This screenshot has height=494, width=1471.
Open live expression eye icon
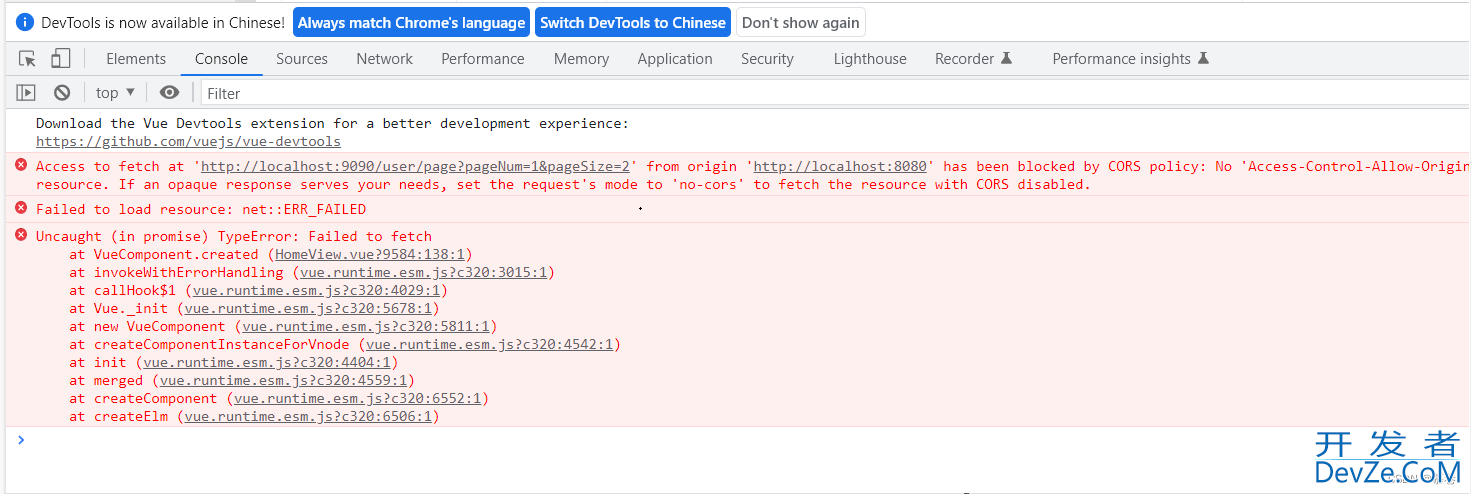[169, 92]
